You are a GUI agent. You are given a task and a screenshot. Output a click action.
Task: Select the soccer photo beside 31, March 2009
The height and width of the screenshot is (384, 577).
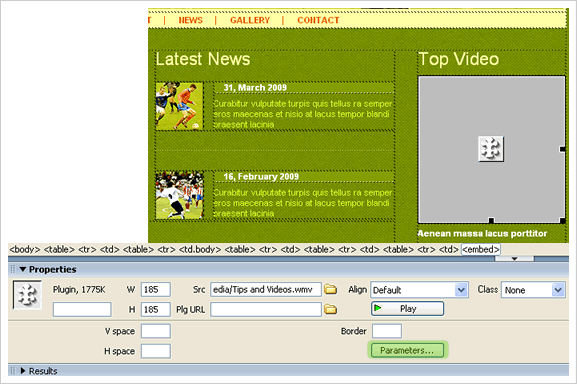pyautogui.click(x=179, y=106)
